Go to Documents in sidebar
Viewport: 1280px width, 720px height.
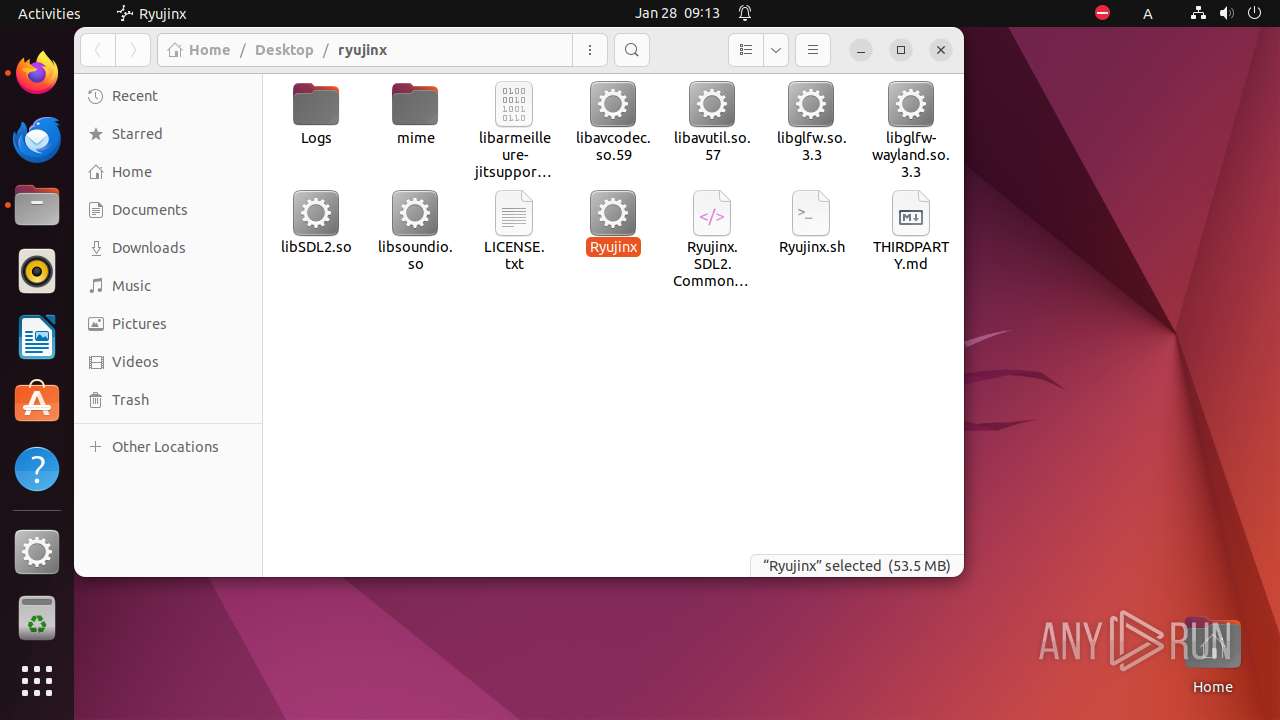tap(168, 210)
